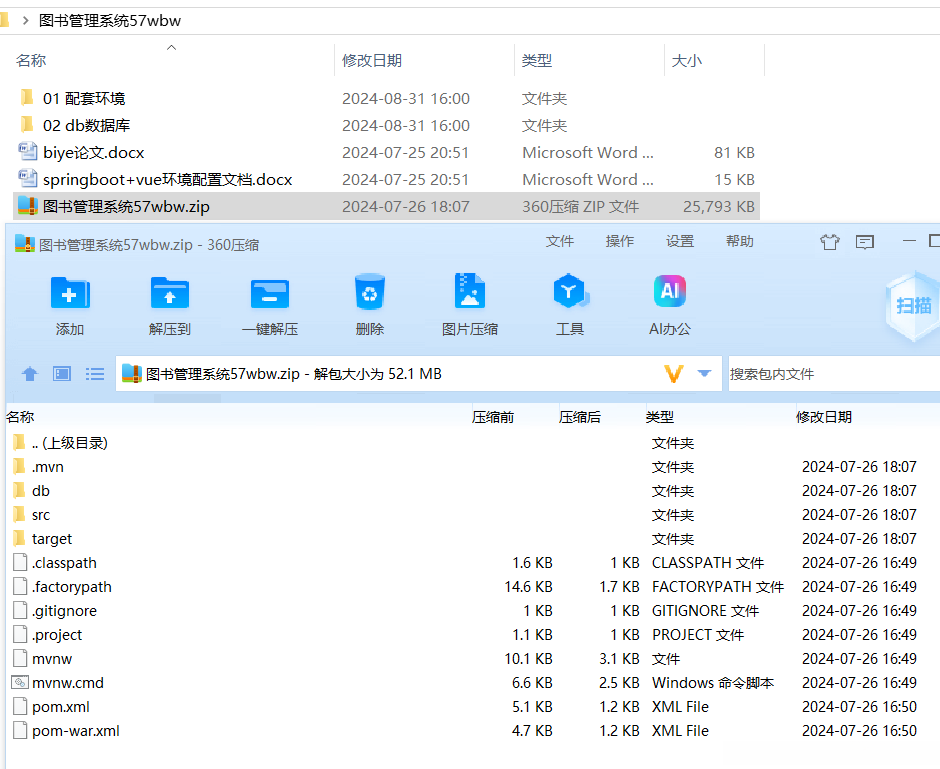This screenshot has width=940, height=769.
Task: Sort archive list by 类型 column
Action: tap(660, 417)
